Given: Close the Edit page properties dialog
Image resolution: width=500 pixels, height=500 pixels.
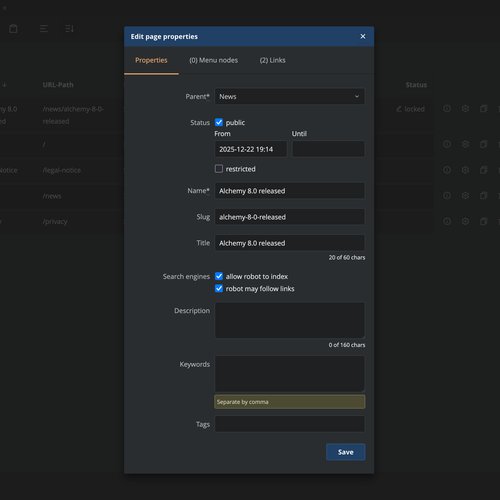Looking at the screenshot, I should coord(363,36).
